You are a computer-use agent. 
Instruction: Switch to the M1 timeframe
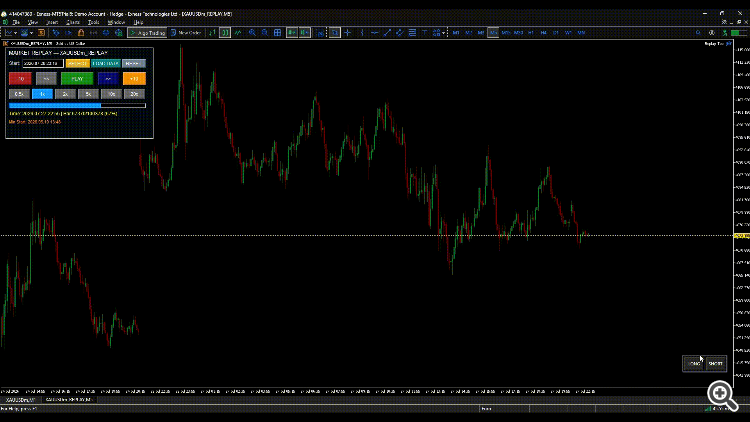pyautogui.click(x=456, y=33)
